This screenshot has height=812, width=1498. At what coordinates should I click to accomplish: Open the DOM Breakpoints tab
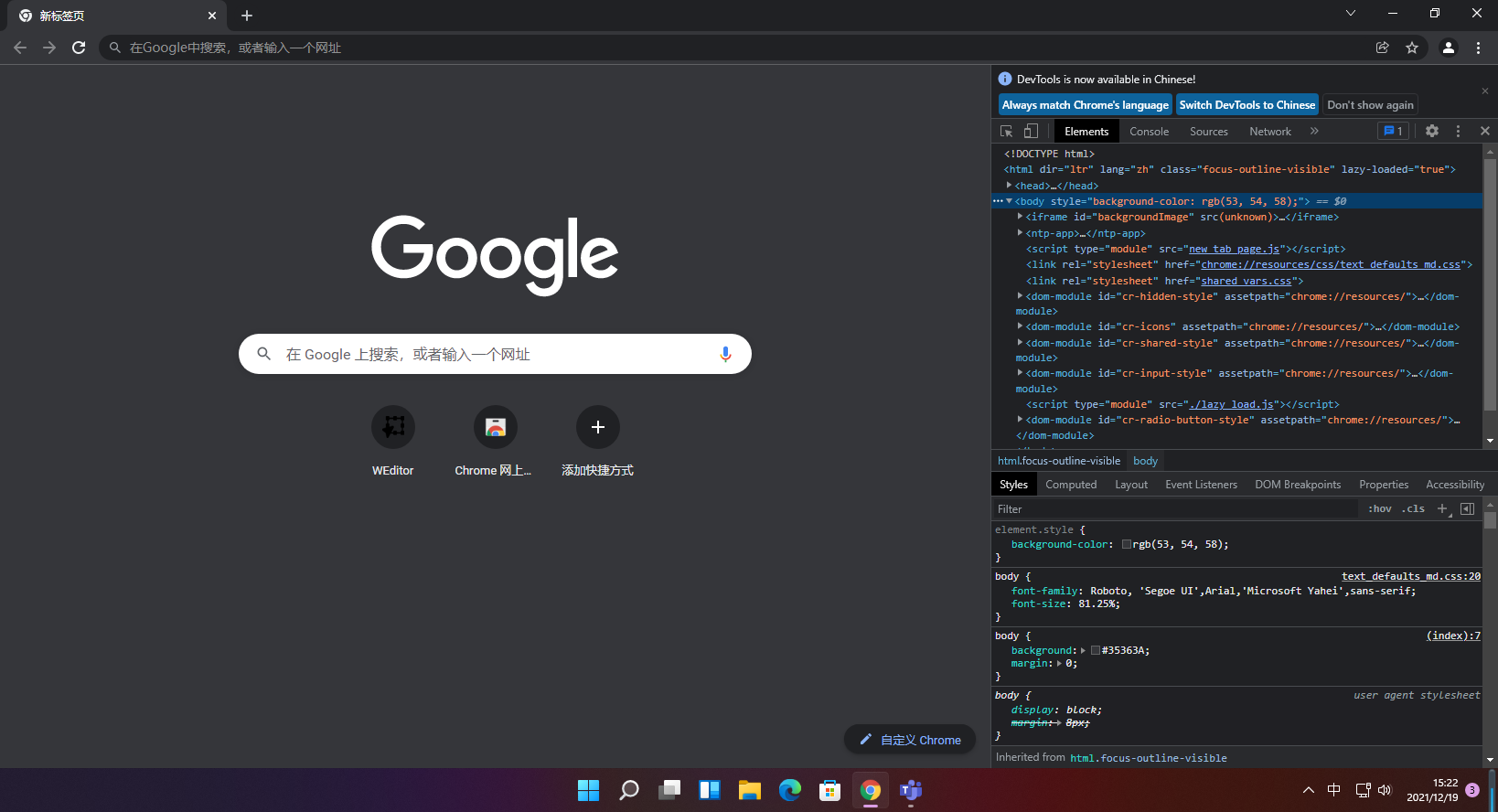[1298, 485]
